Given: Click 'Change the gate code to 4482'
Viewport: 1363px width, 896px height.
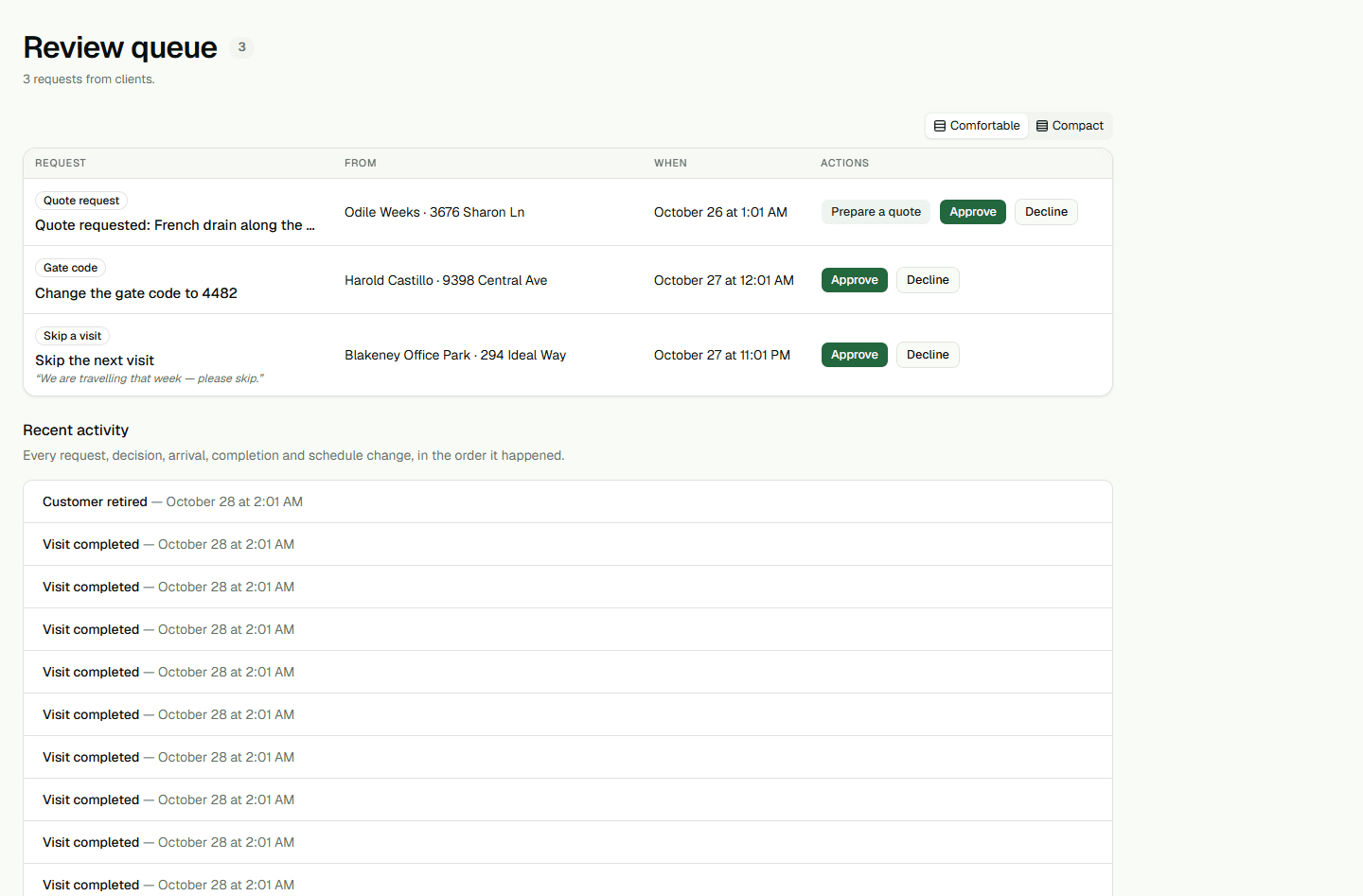Looking at the screenshot, I should point(136,293).
